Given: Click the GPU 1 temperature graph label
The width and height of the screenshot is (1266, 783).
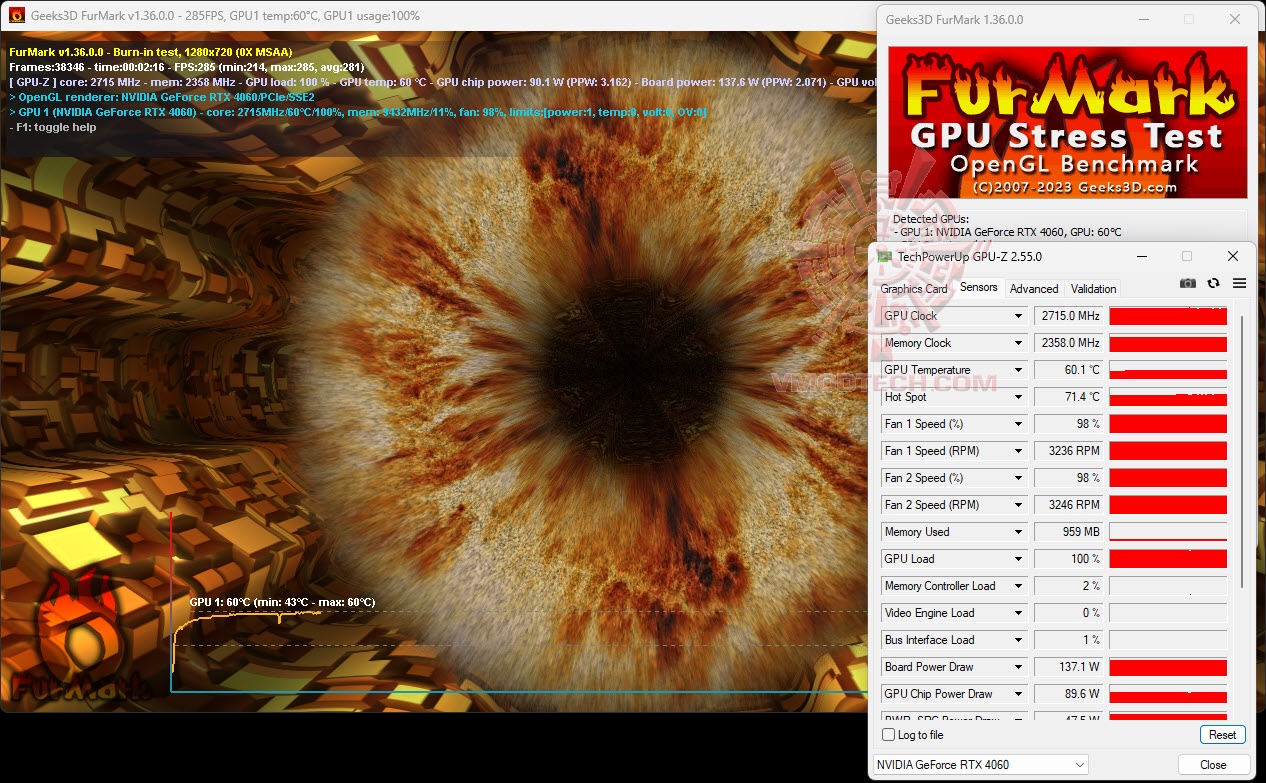Looking at the screenshot, I should [x=282, y=602].
